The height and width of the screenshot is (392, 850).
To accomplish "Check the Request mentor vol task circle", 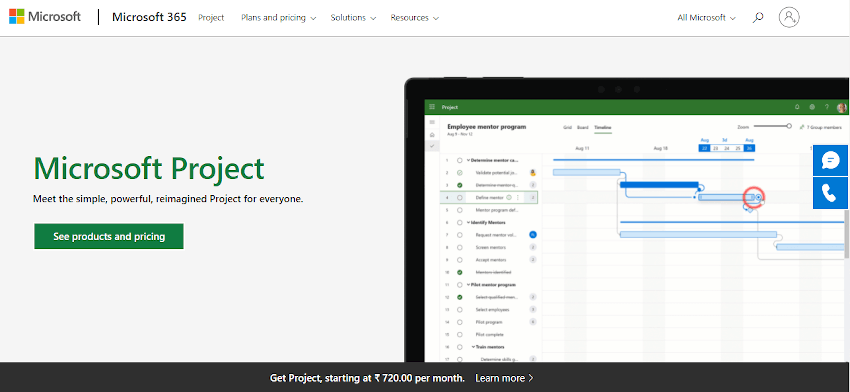I will click(x=460, y=235).
